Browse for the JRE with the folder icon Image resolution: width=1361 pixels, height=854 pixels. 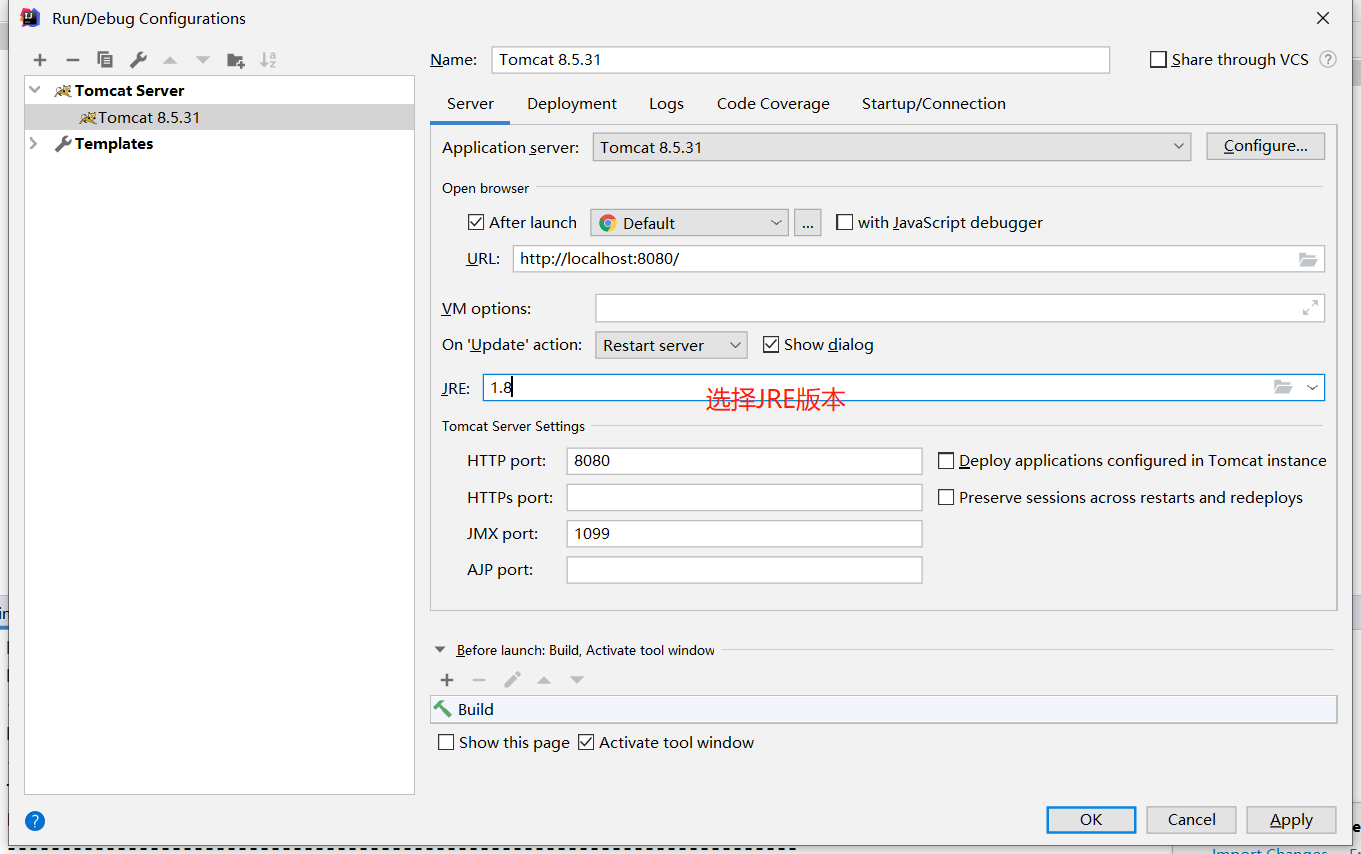(1283, 387)
